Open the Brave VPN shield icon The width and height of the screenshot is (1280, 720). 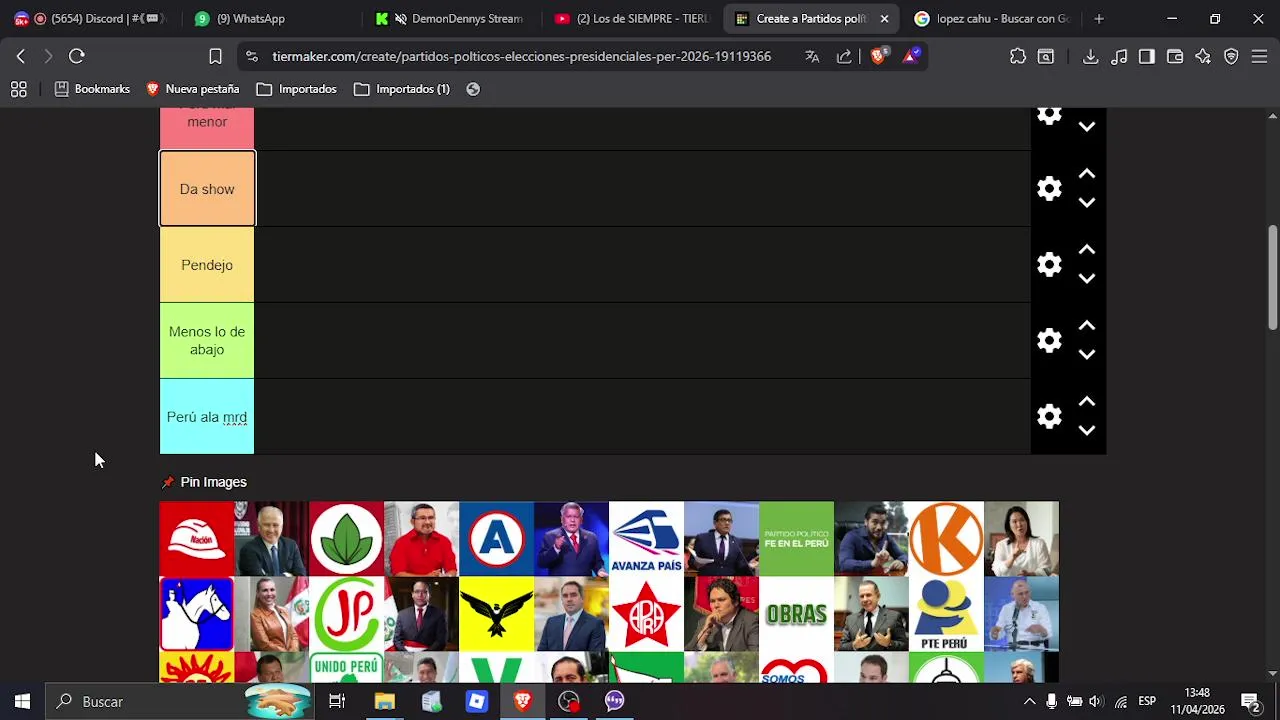[1231, 56]
